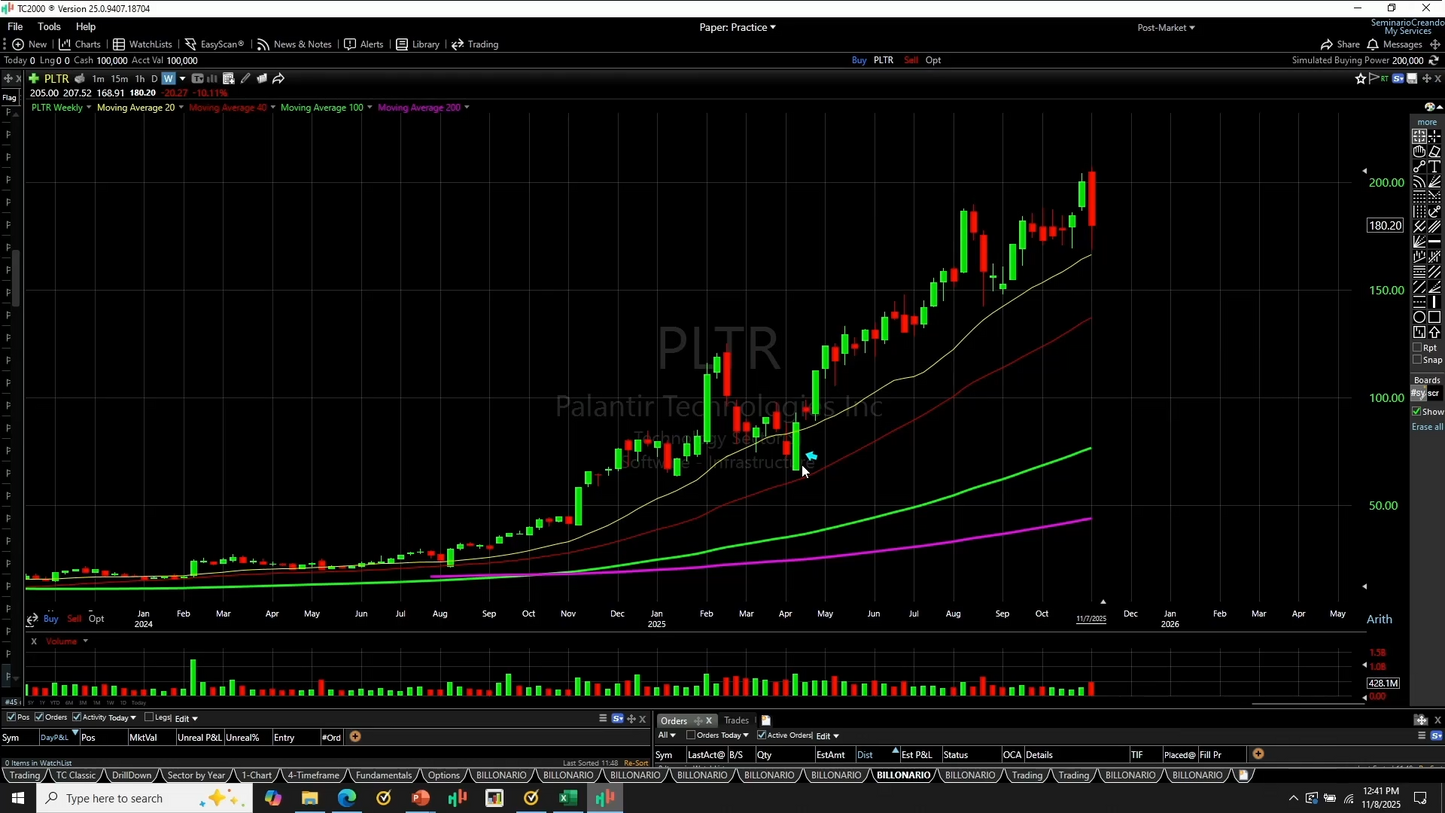The width and height of the screenshot is (1445, 813).
Task: Select the rectangle shape drawing tool
Action: click(x=1434, y=317)
